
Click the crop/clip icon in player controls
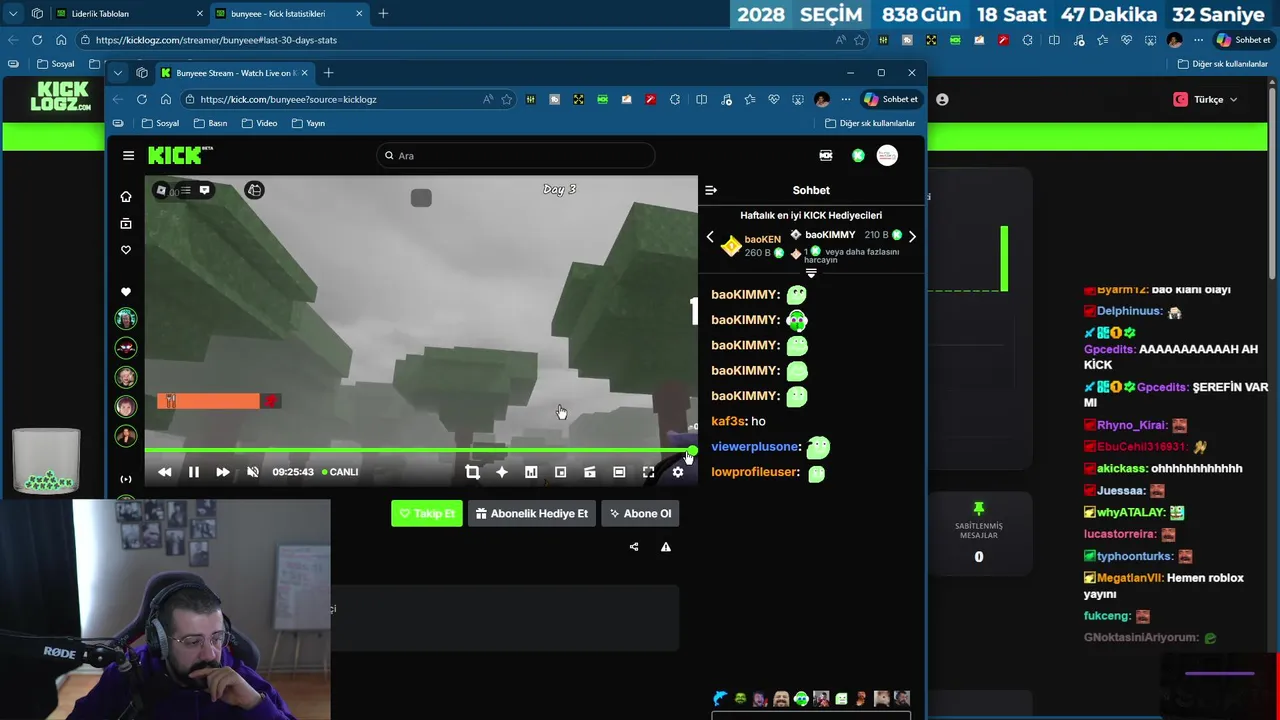(x=472, y=472)
